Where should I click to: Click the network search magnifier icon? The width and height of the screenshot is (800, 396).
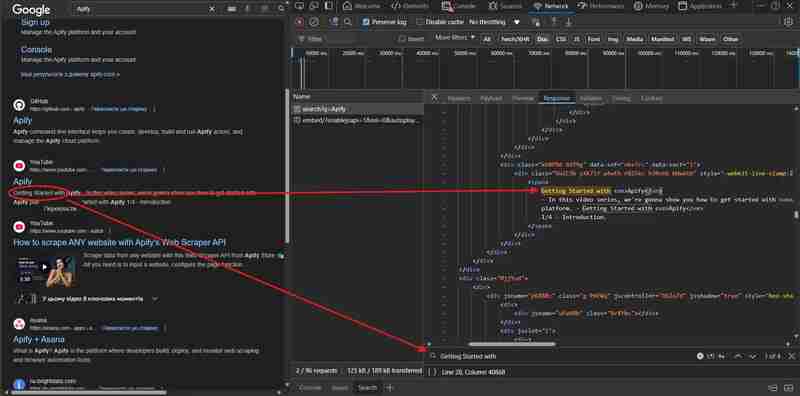coord(348,22)
